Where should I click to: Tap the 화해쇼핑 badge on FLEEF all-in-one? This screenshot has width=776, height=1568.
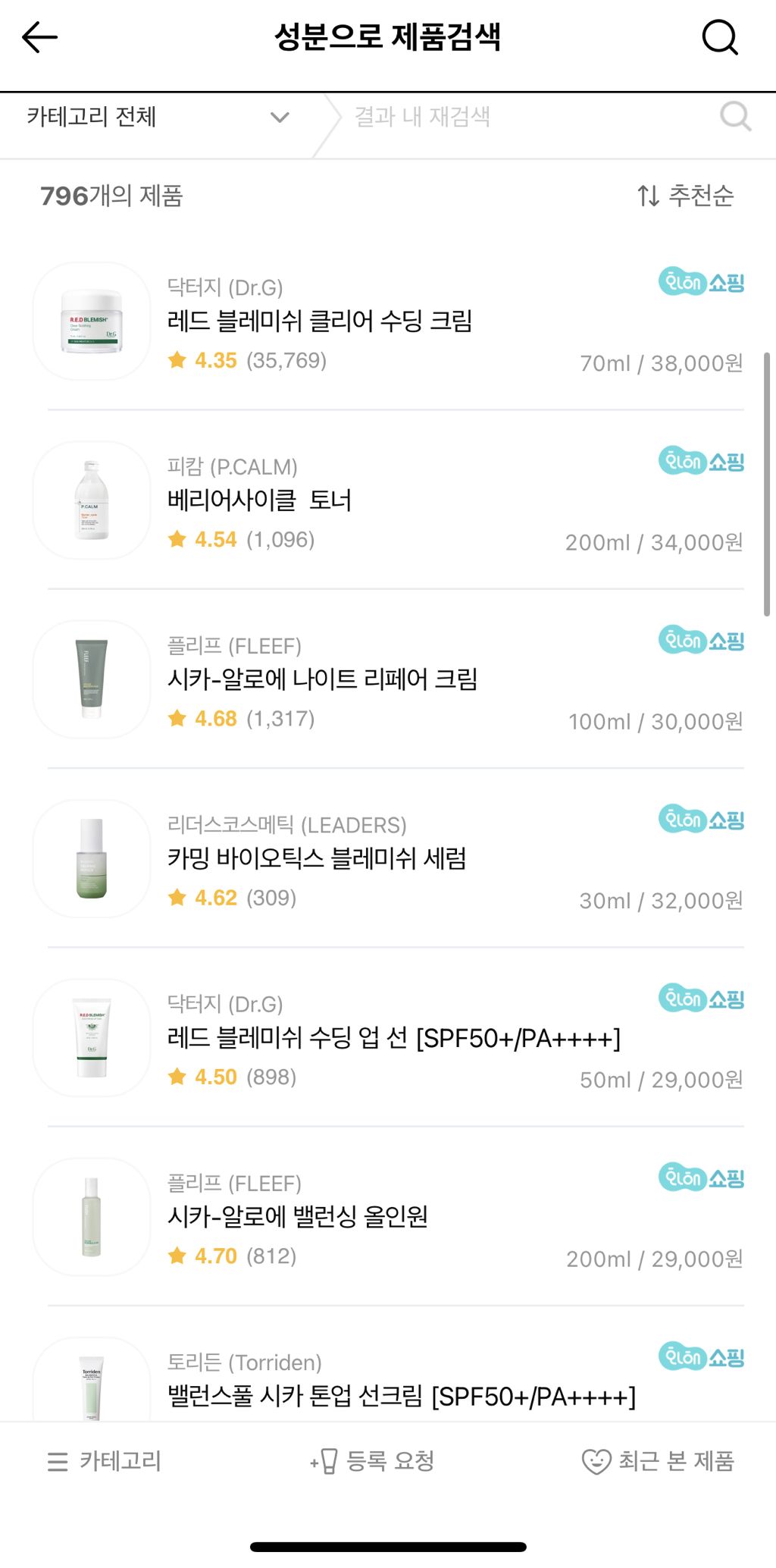pos(701,1178)
